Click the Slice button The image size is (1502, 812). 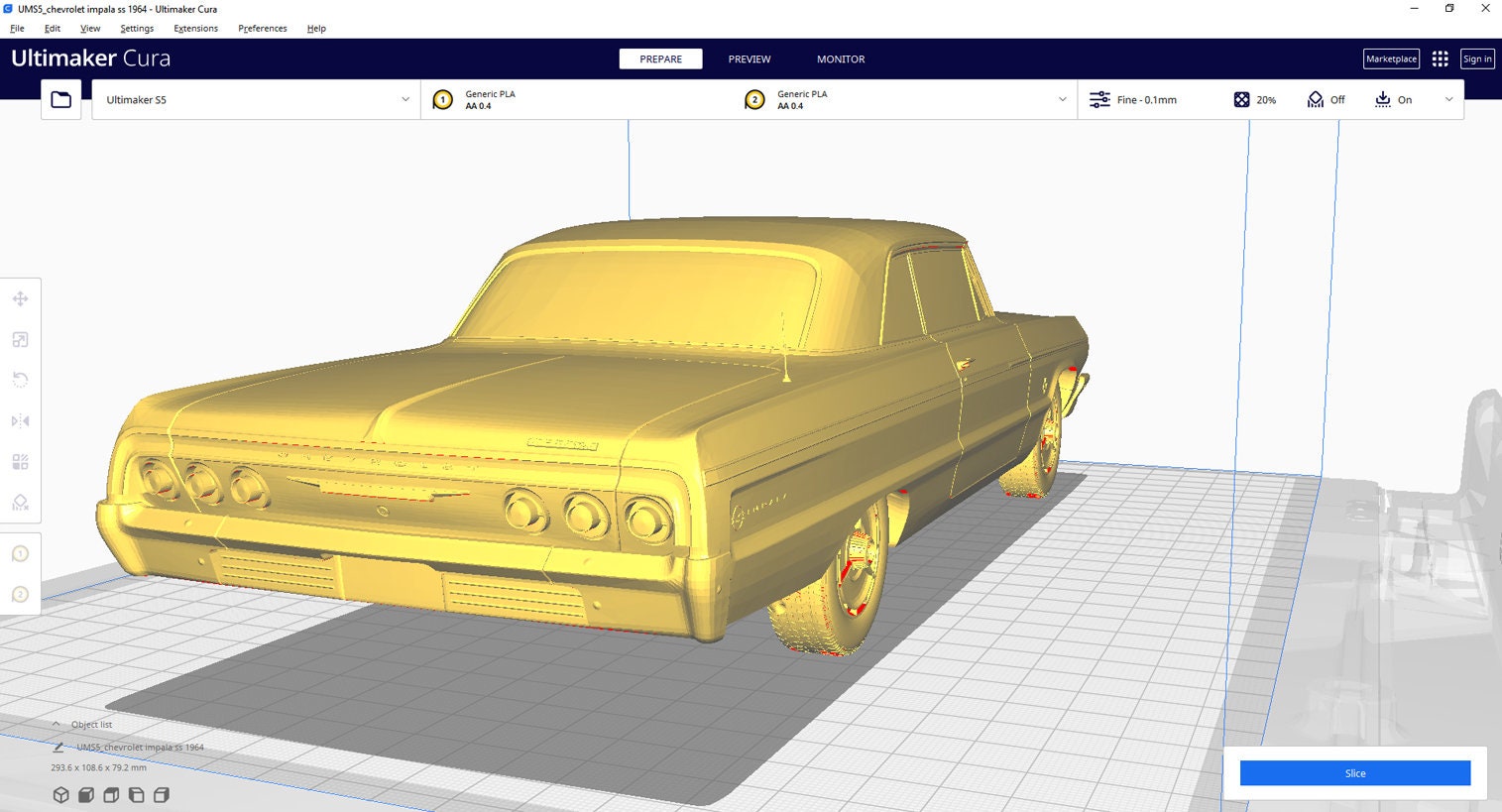pyautogui.click(x=1354, y=773)
